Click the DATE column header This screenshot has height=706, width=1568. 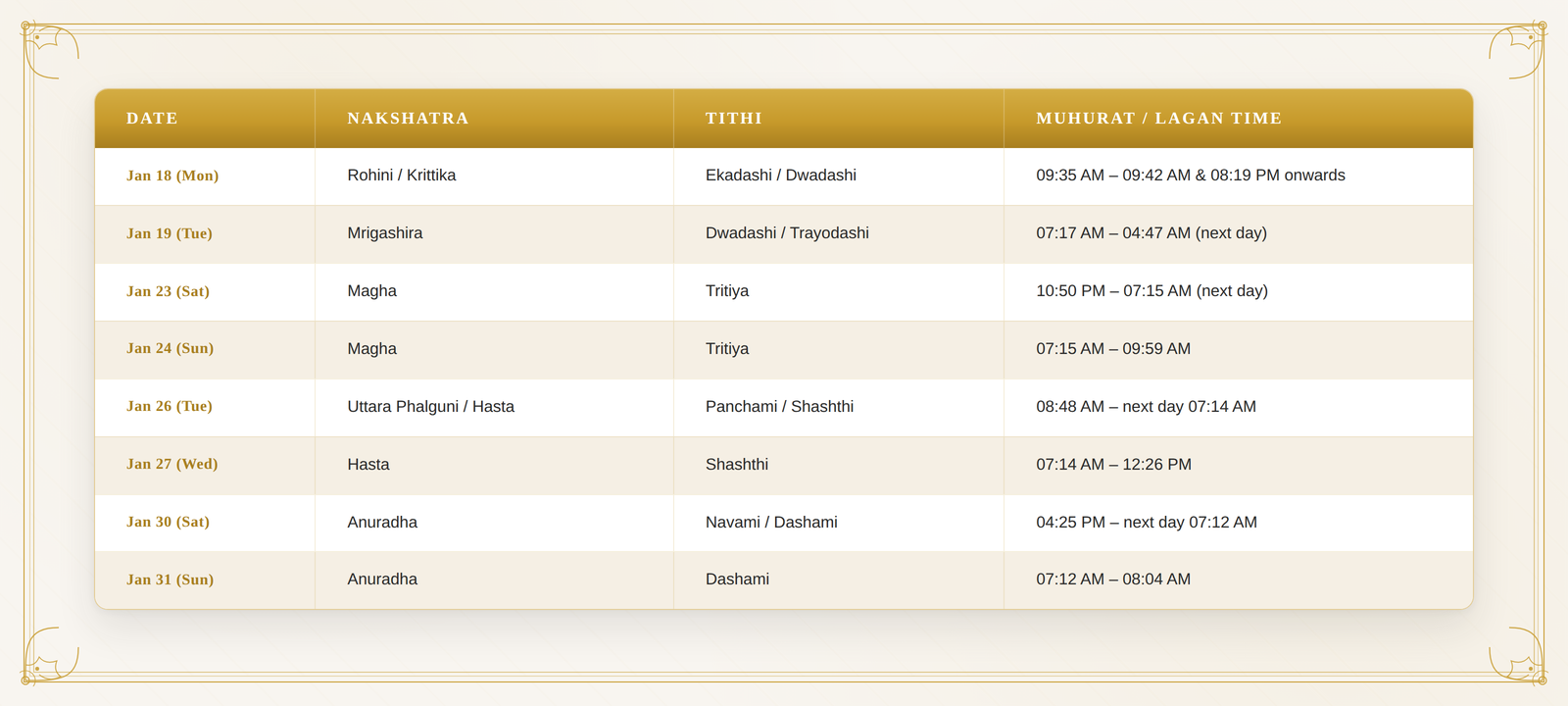coord(205,119)
